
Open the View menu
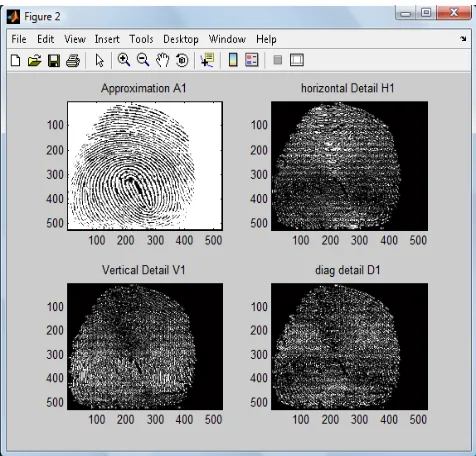(75, 39)
